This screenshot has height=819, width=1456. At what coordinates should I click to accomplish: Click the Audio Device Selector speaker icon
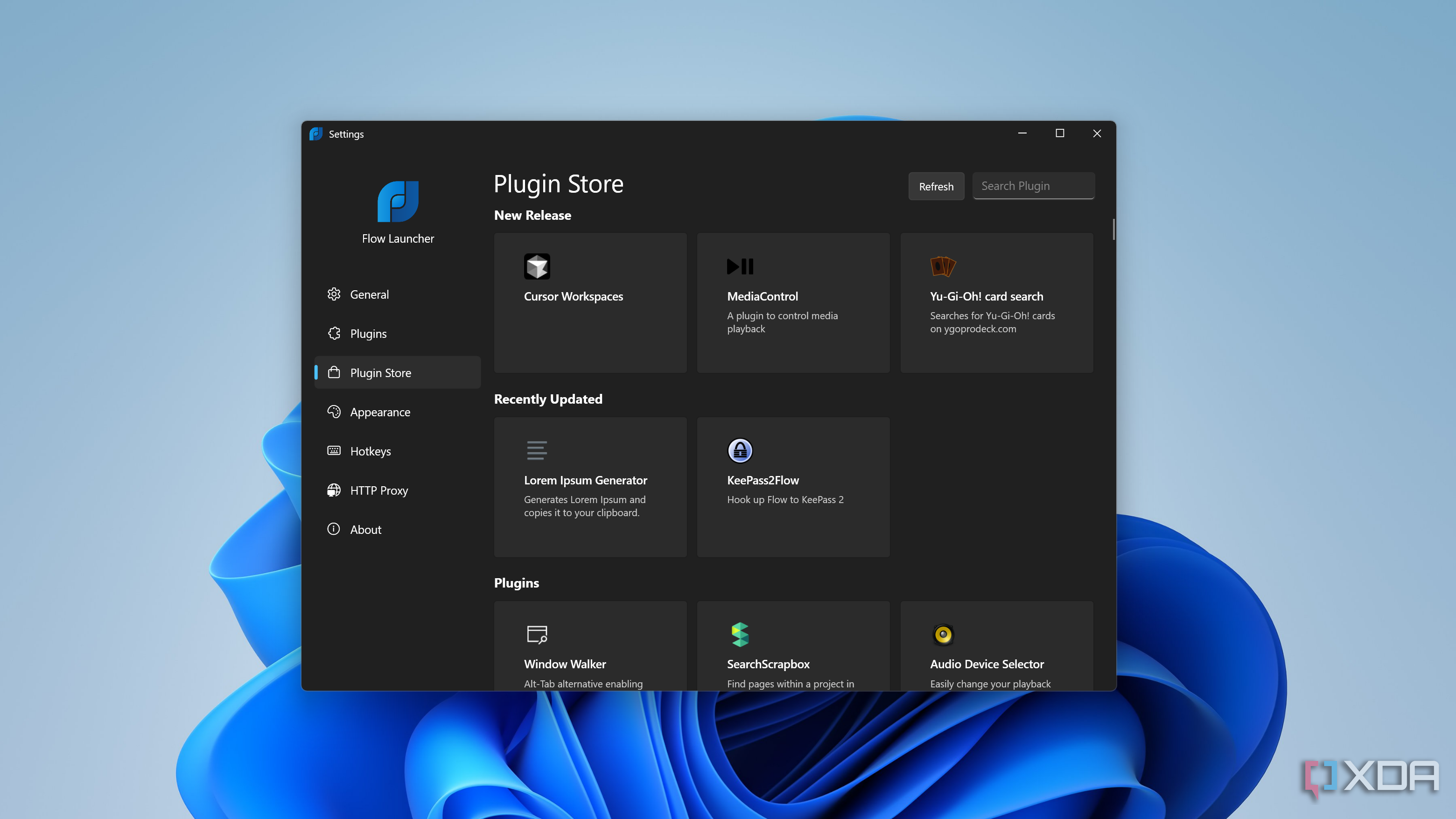pos(943,634)
